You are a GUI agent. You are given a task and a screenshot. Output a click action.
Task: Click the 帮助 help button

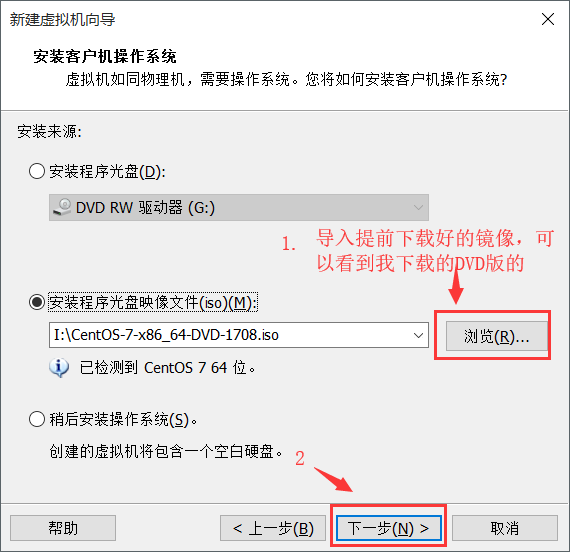coord(63,528)
